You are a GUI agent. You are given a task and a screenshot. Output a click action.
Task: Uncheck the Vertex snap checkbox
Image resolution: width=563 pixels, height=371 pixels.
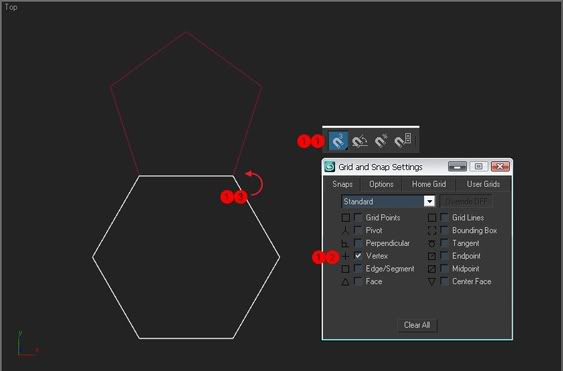click(x=358, y=256)
